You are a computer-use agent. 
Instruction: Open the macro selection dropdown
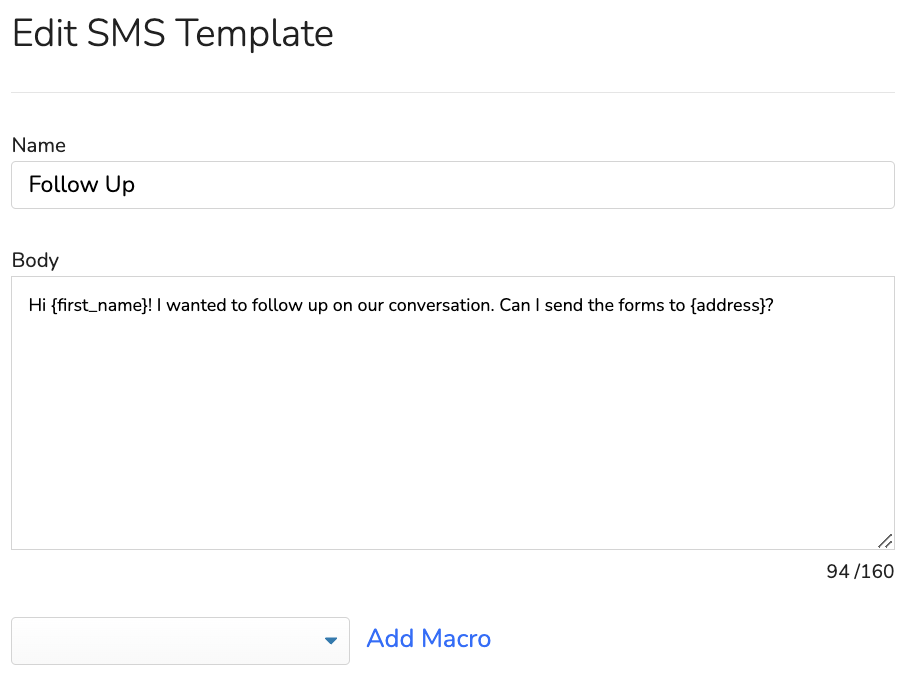point(180,640)
